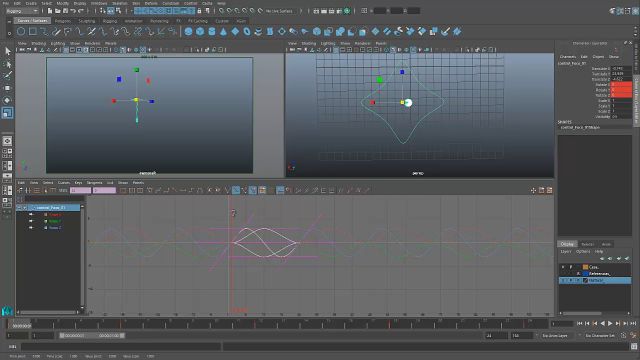The height and width of the screenshot is (360, 640).
Task: Toggle visibility of the Cons layer
Action: click(563, 267)
